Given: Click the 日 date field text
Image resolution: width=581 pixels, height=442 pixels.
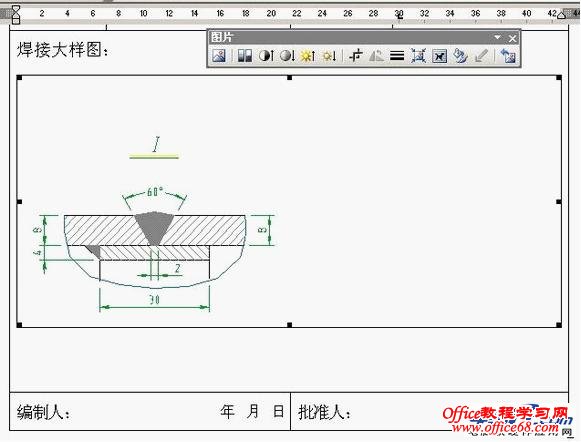Looking at the screenshot, I should click(279, 411).
